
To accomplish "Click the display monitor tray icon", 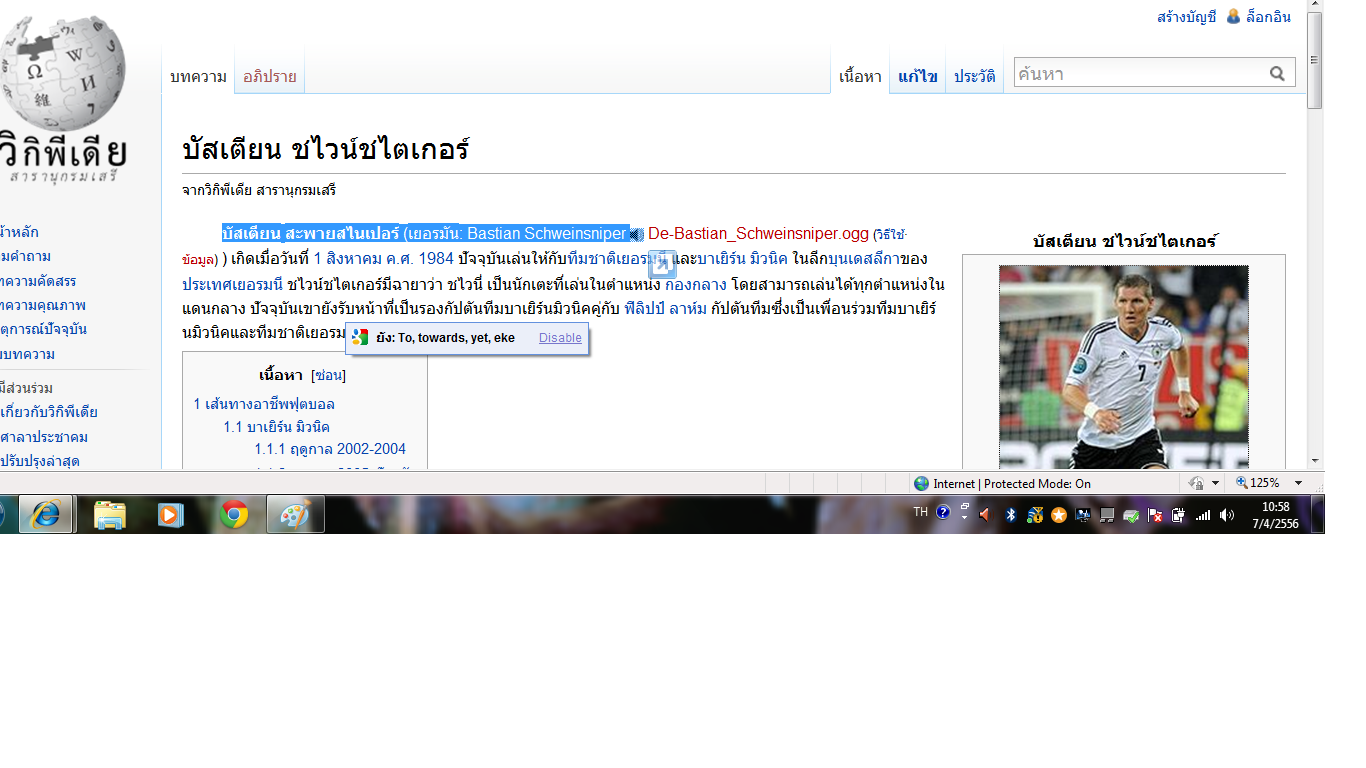I will pyautogui.click(x=1083, y=515).
